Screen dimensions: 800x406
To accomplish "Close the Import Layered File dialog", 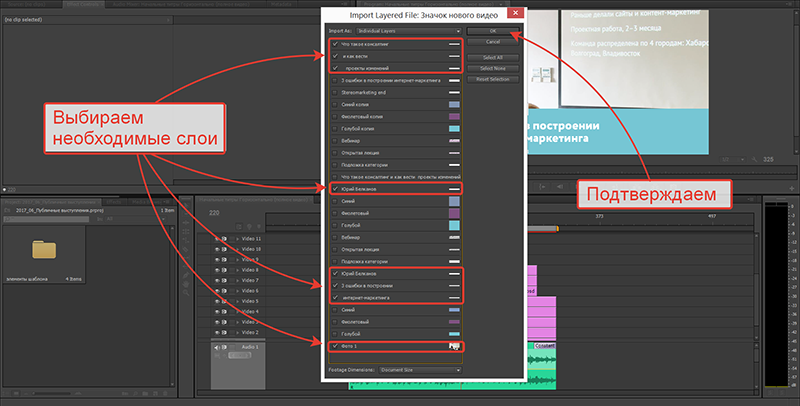I will coord(513,14).
